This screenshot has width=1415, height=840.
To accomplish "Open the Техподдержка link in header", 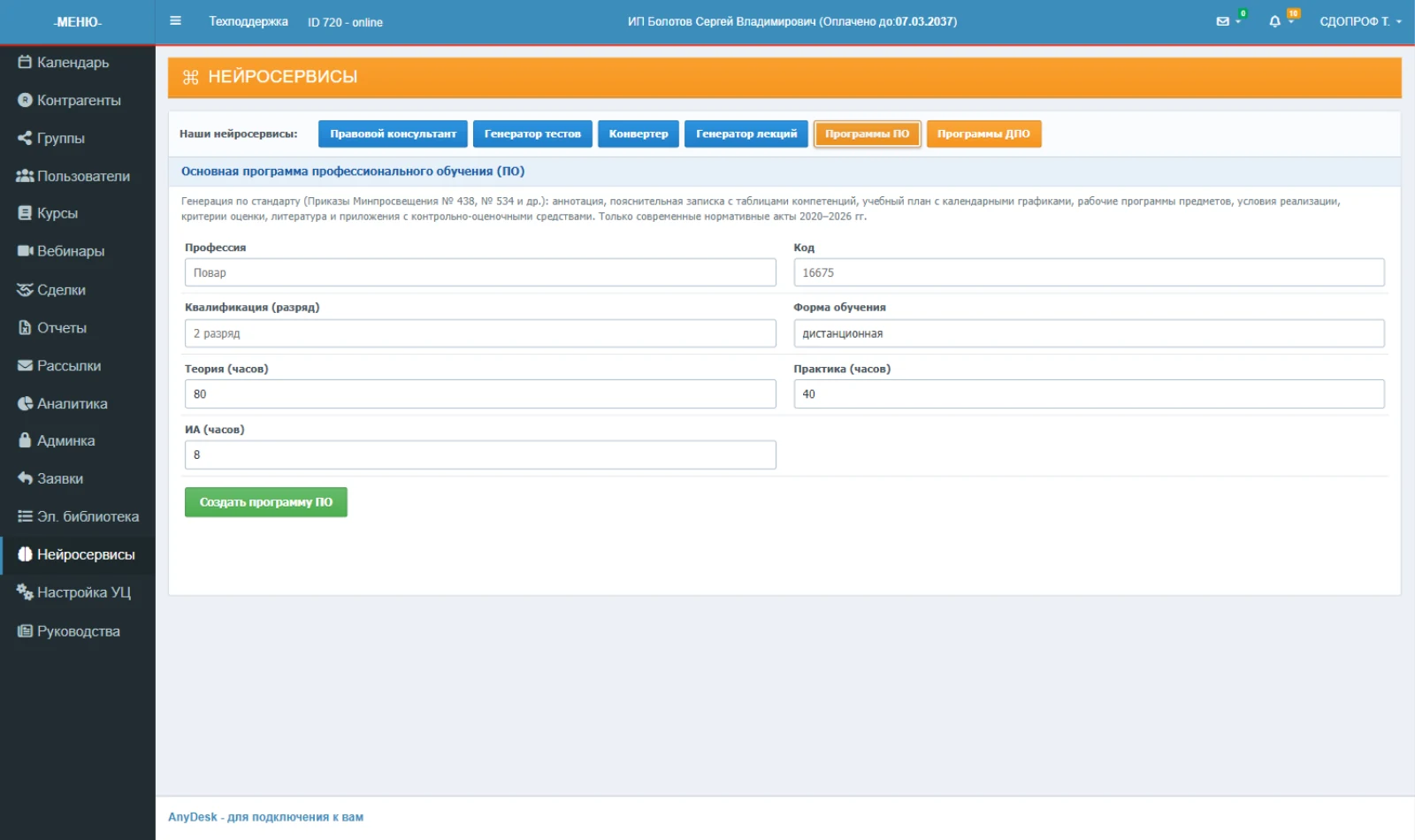I will click(x=249, y=21).
